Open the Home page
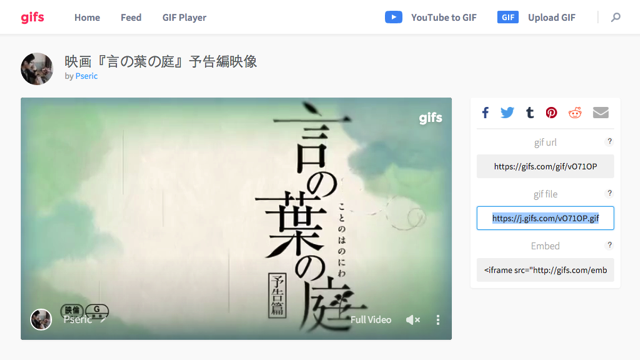The height and width of the screenshot is (360, 640). point(87,18)
